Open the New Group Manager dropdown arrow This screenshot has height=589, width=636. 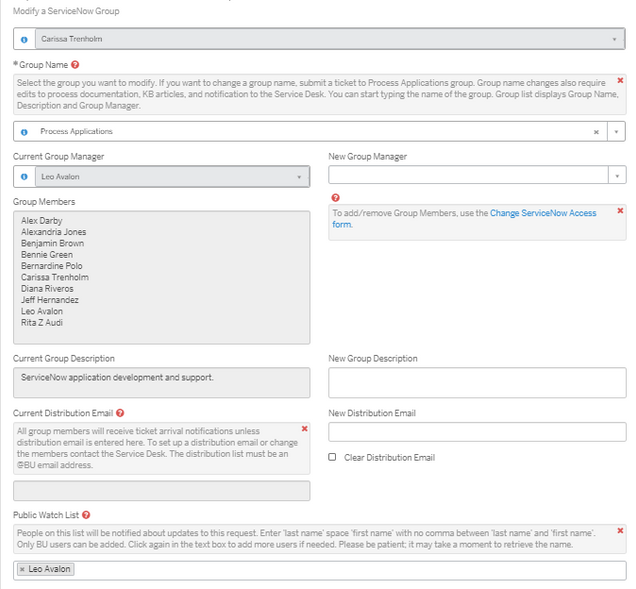[x=617, y=176]
